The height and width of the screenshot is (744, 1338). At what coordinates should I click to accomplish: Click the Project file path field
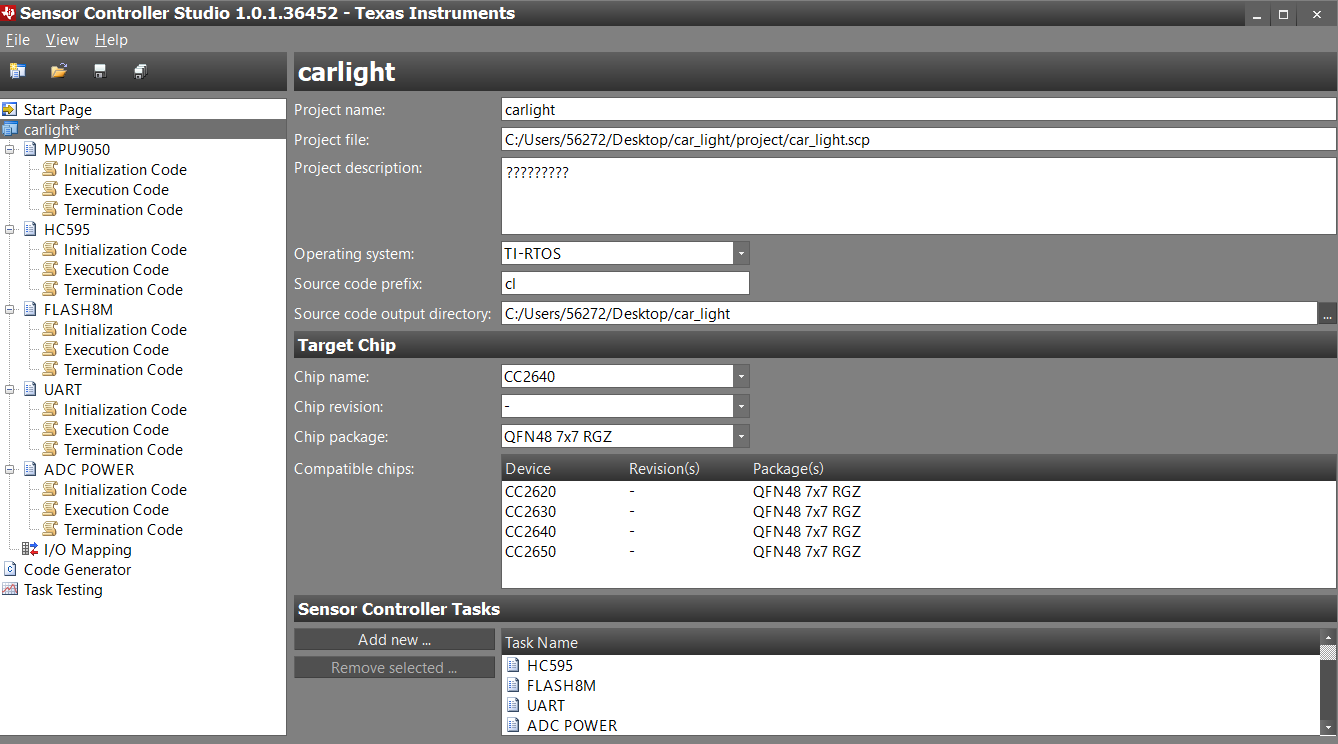919,139
